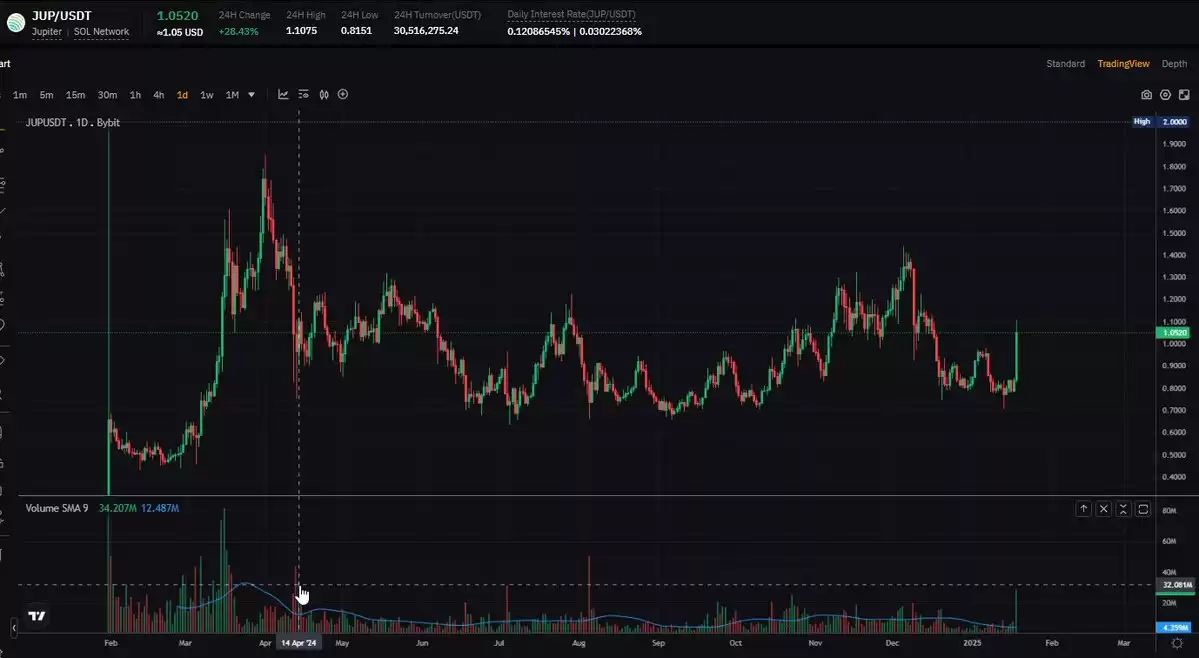Viewport: 1199px width, 658px height.
Task: Delete the volume pane
Action: pyautogui.click(x=1103, y=509)
